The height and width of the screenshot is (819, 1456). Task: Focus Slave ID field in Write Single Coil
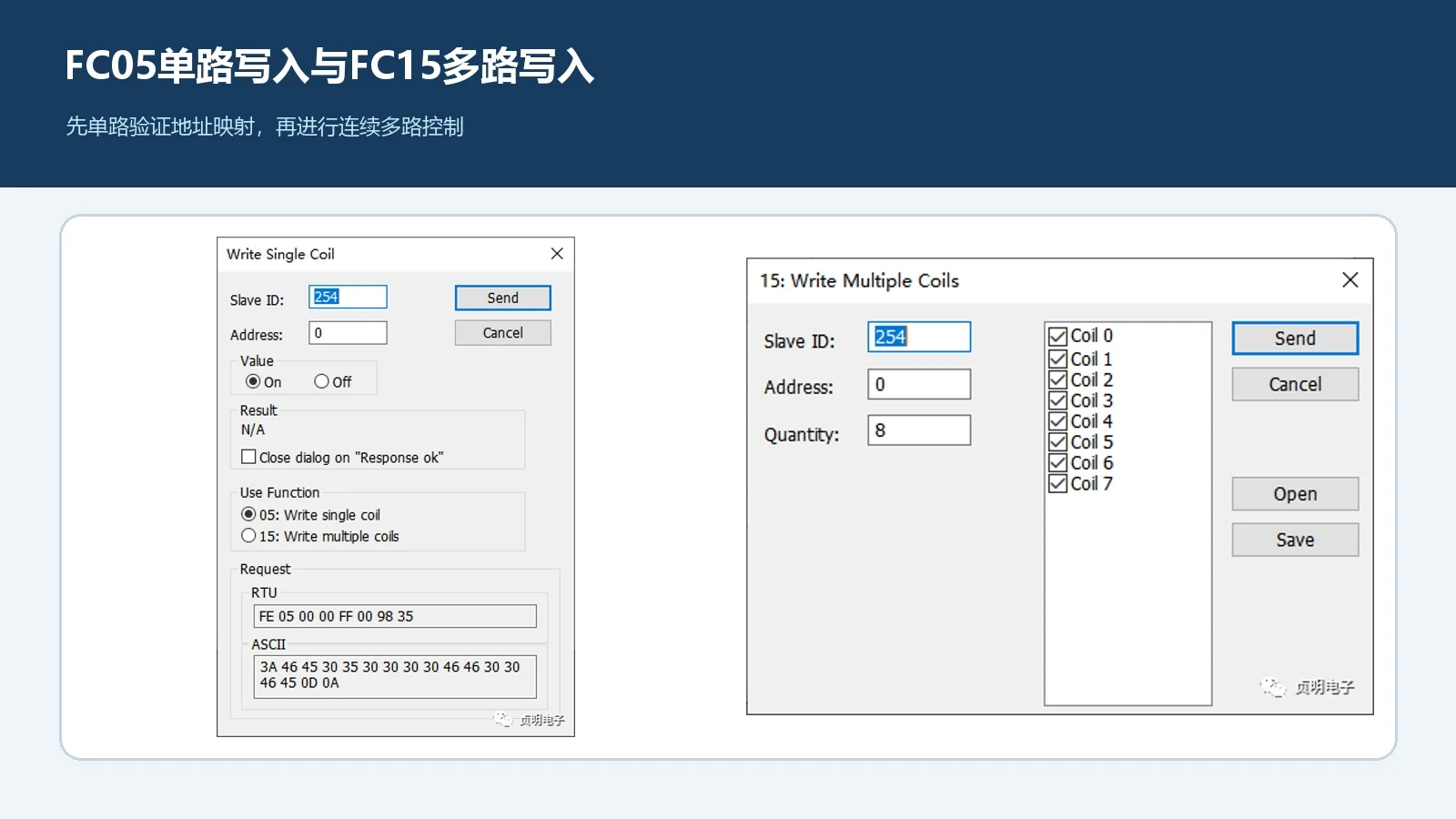348,297
